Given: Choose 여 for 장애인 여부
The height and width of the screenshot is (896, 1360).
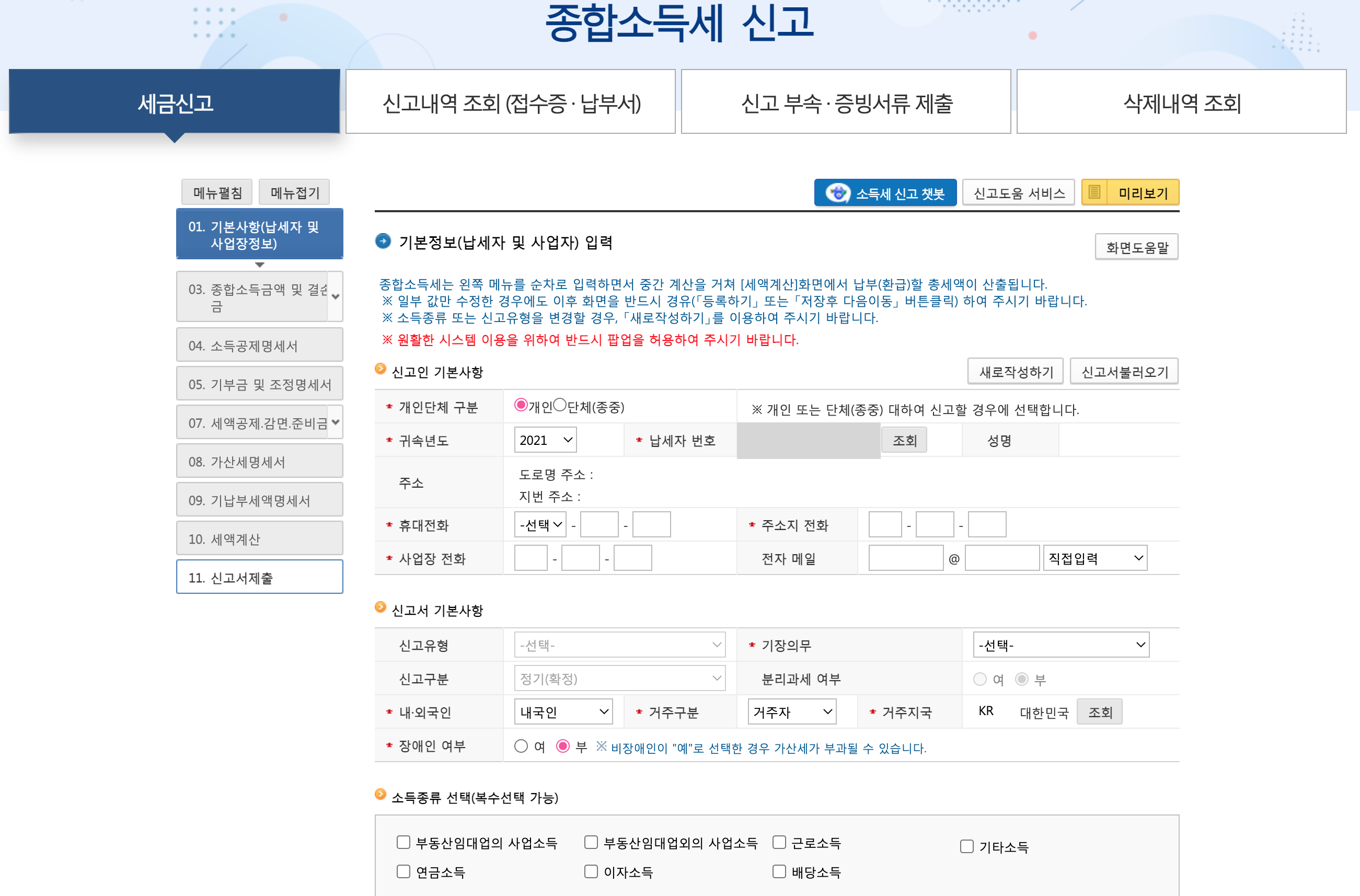Looking at the screenshot, I should 521,746.
